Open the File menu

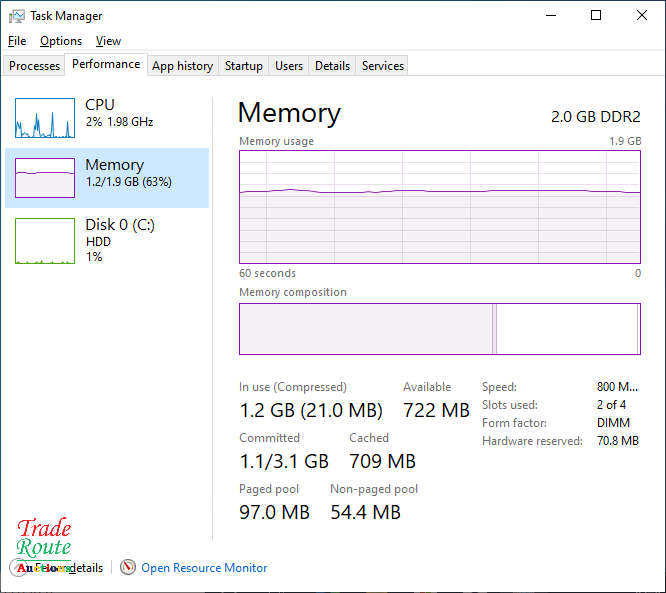point(17,41)
